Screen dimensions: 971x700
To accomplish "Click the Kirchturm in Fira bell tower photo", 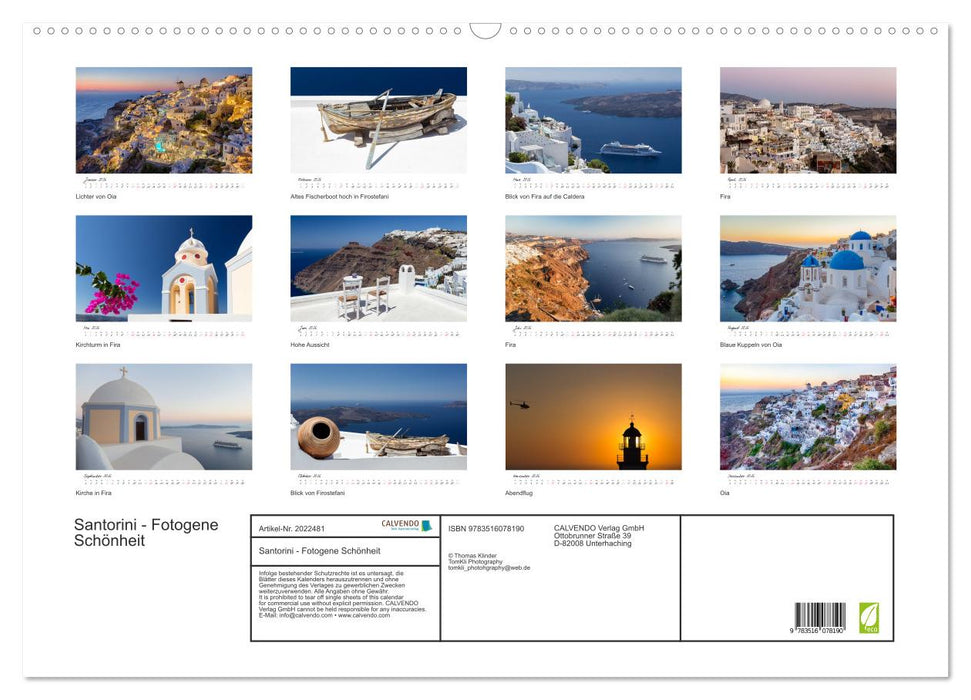I will tap(164, 268).
